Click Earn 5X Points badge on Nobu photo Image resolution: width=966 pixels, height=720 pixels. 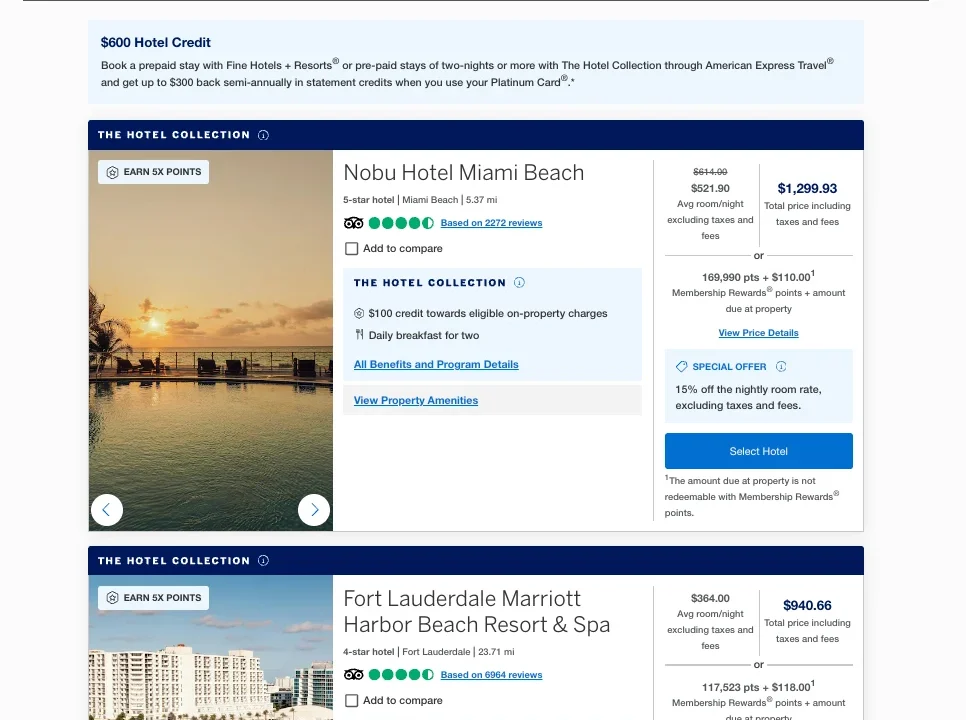pos(153,172)
